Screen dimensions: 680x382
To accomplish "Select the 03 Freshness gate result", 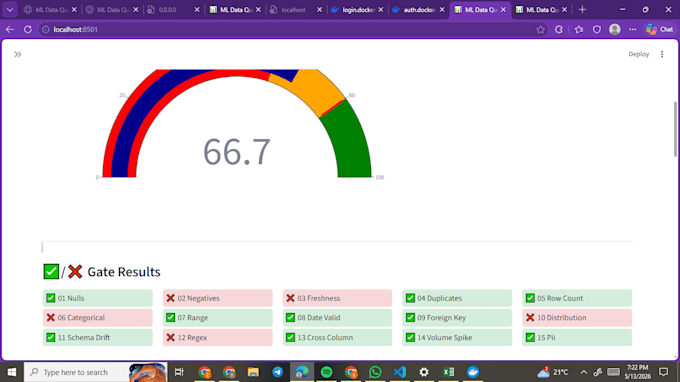I will click(x=337, y=298).
